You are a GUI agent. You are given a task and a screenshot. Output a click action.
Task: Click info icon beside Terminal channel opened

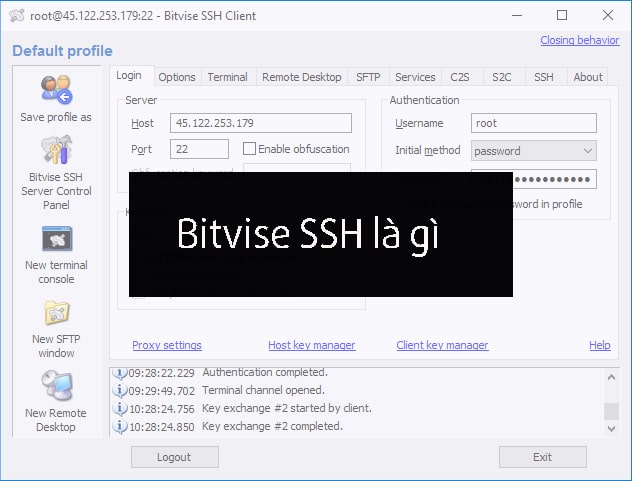click(x=120, y=390)
